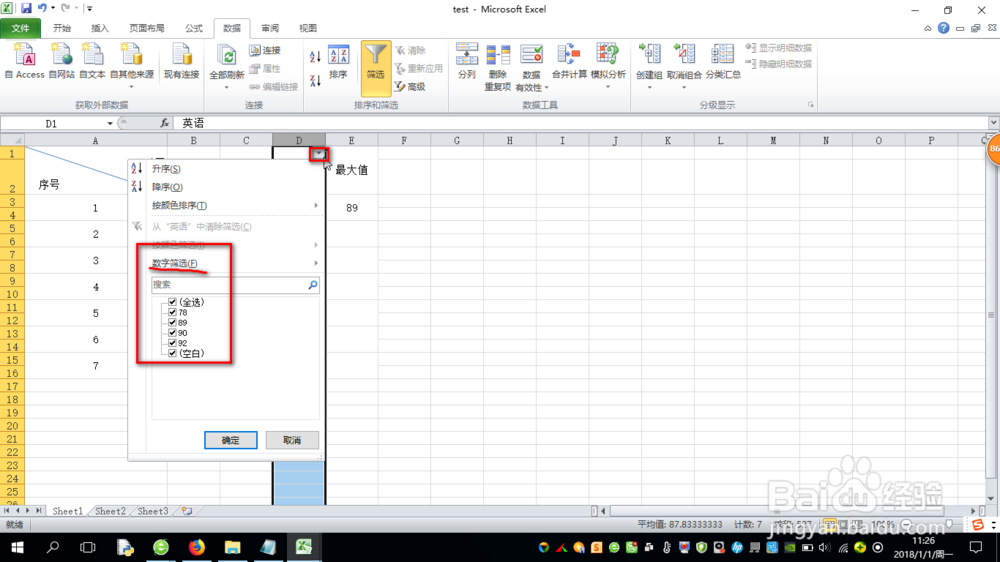Click Group (创建组) icon
This screenshot has height=562, width=1000.
pyautogui.click(x=649, y=55)
